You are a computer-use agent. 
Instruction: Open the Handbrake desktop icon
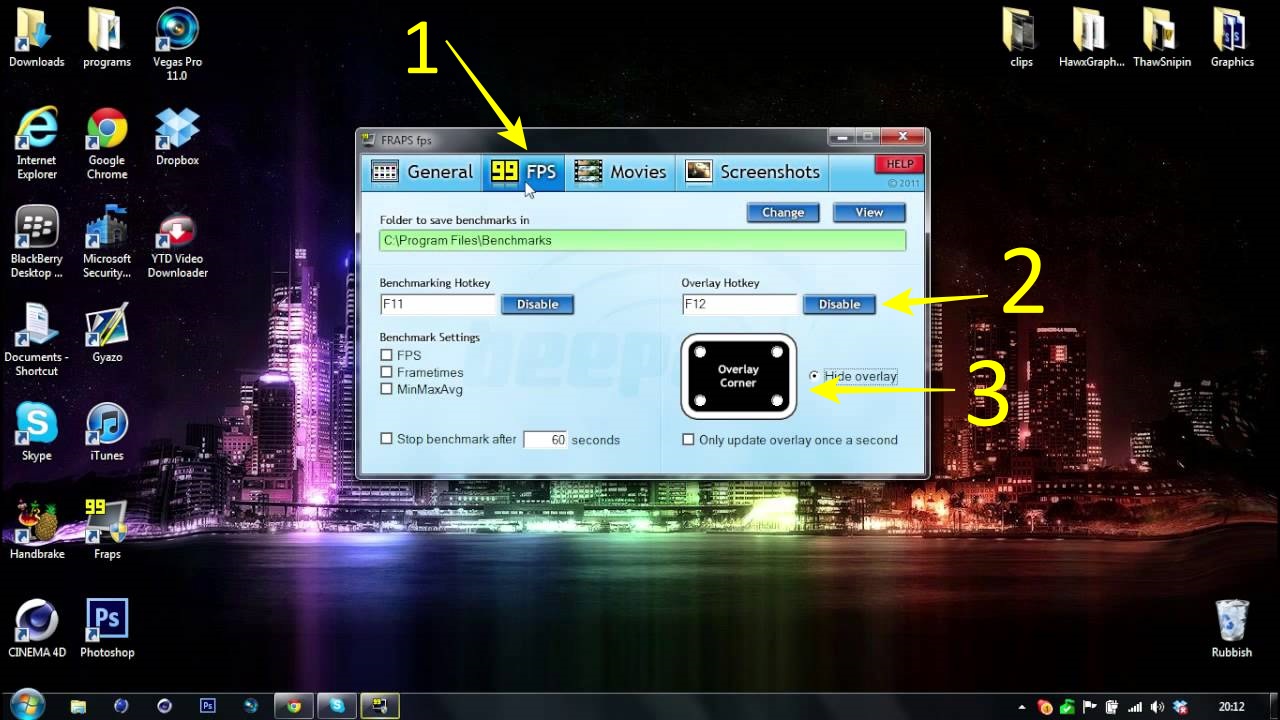pos(36,521)
